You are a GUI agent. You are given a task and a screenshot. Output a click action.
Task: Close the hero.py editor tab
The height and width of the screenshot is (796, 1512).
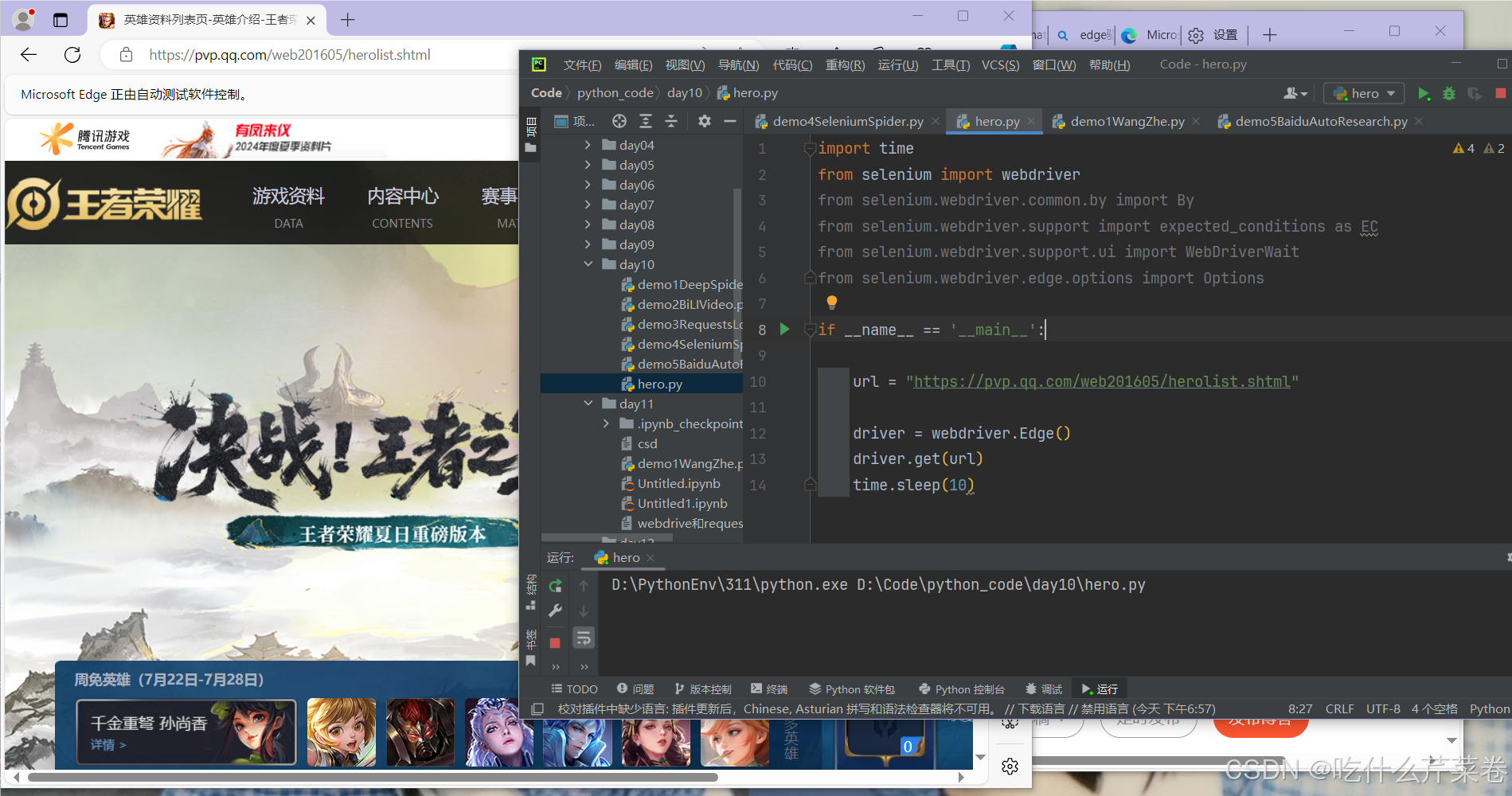pyautogui.click(x=1031, y=121)
